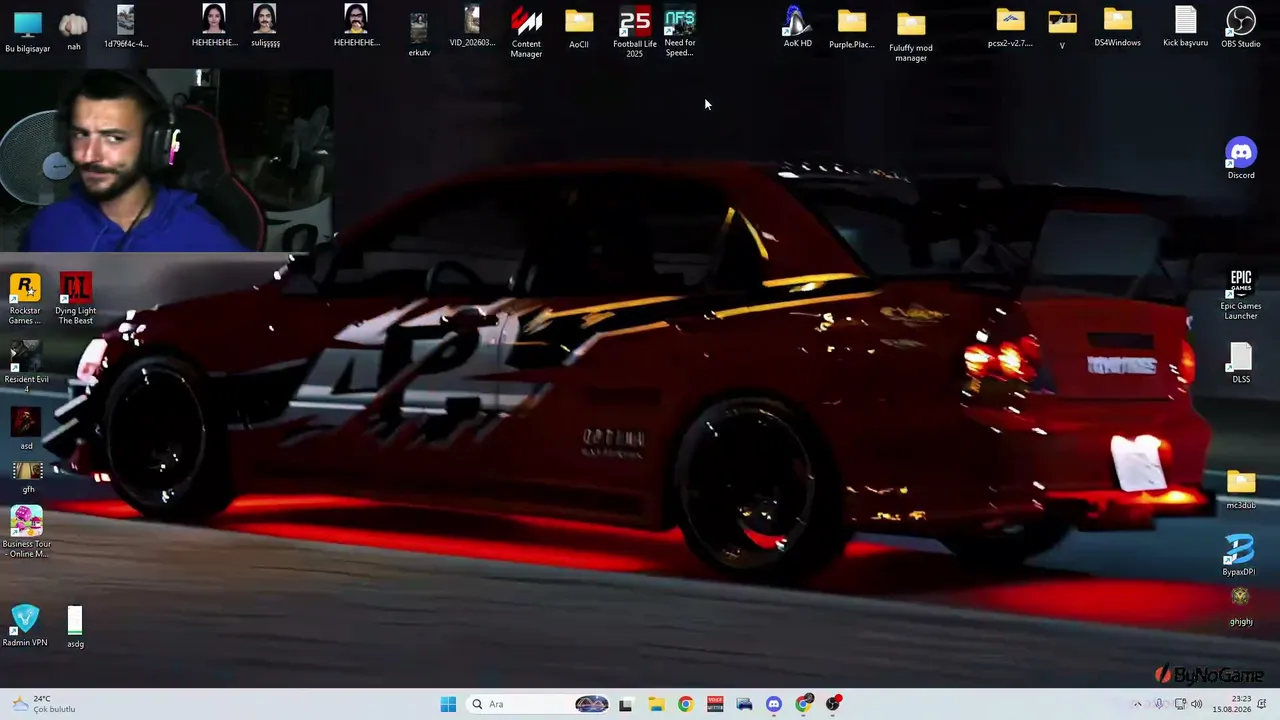1280x720 pixels.
Task: Select the 1d796f4c-4... image file
Action: 125,28
